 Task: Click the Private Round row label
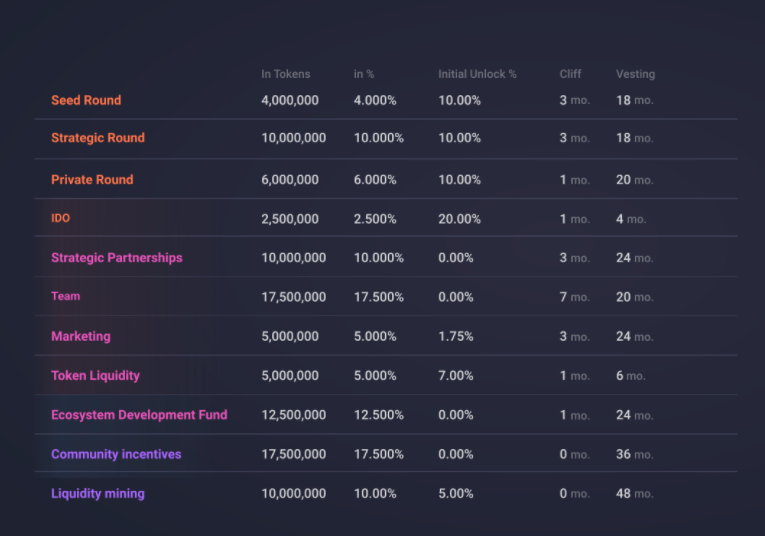[x=92, y=180]
